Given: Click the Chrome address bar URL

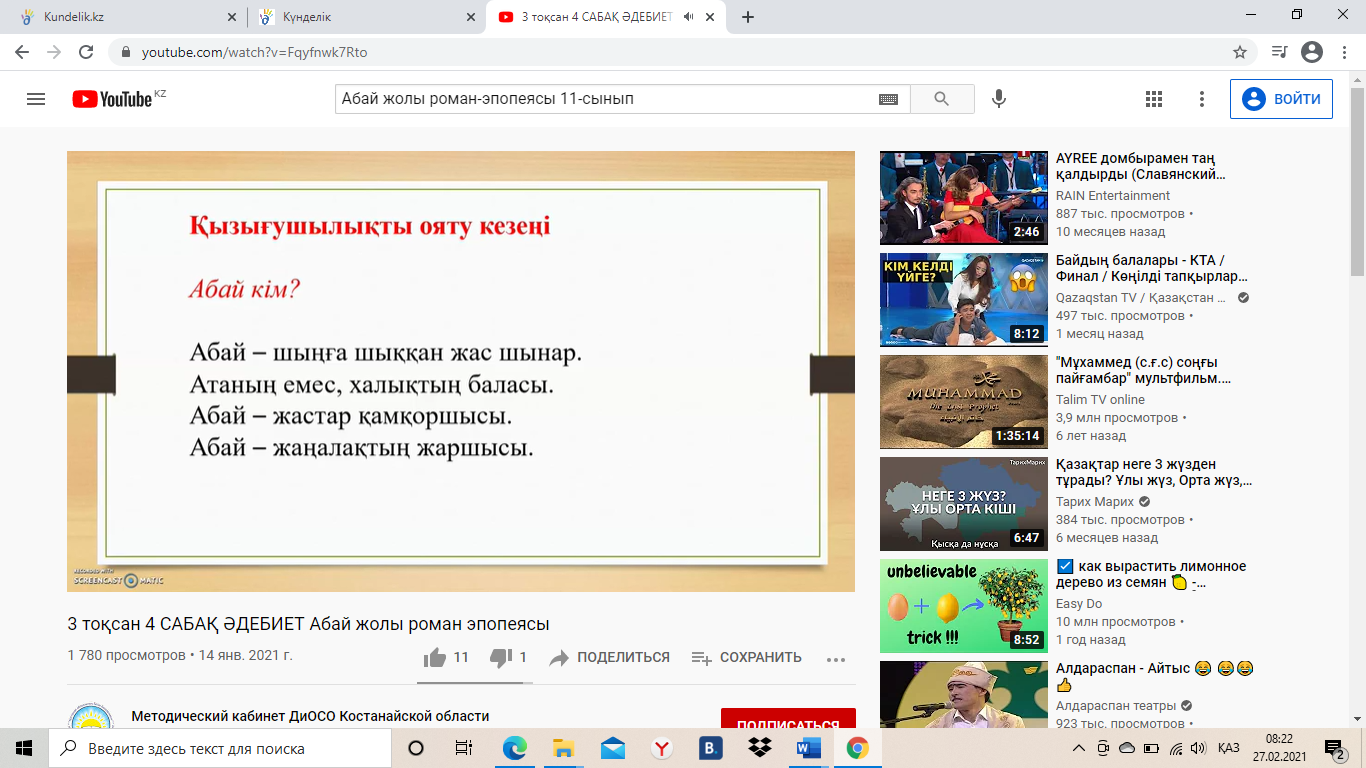Looking at the screenshot, I should (x=254, y=52).
